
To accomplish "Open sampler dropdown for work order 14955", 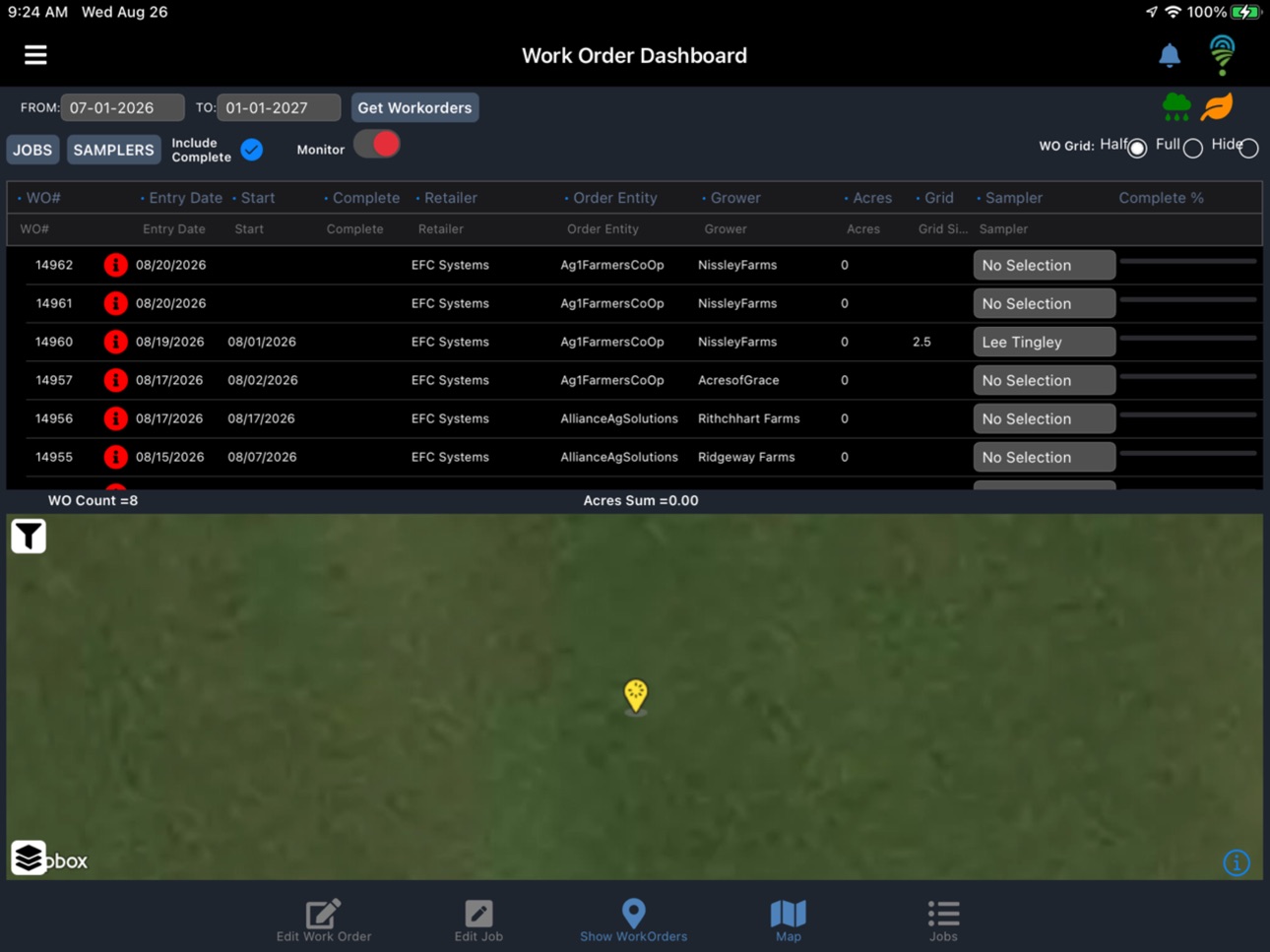I will pyautogui.click(x=1044, y=457).
